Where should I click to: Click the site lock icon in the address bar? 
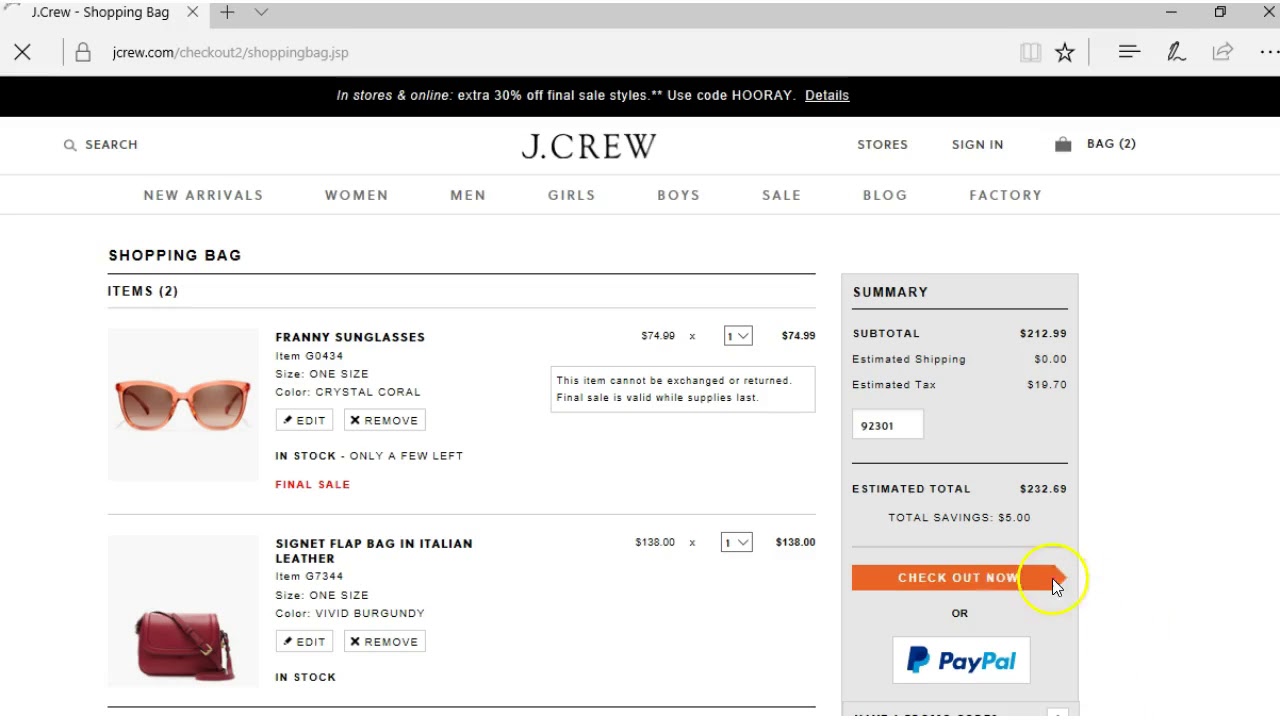click(x=83, y=52)
